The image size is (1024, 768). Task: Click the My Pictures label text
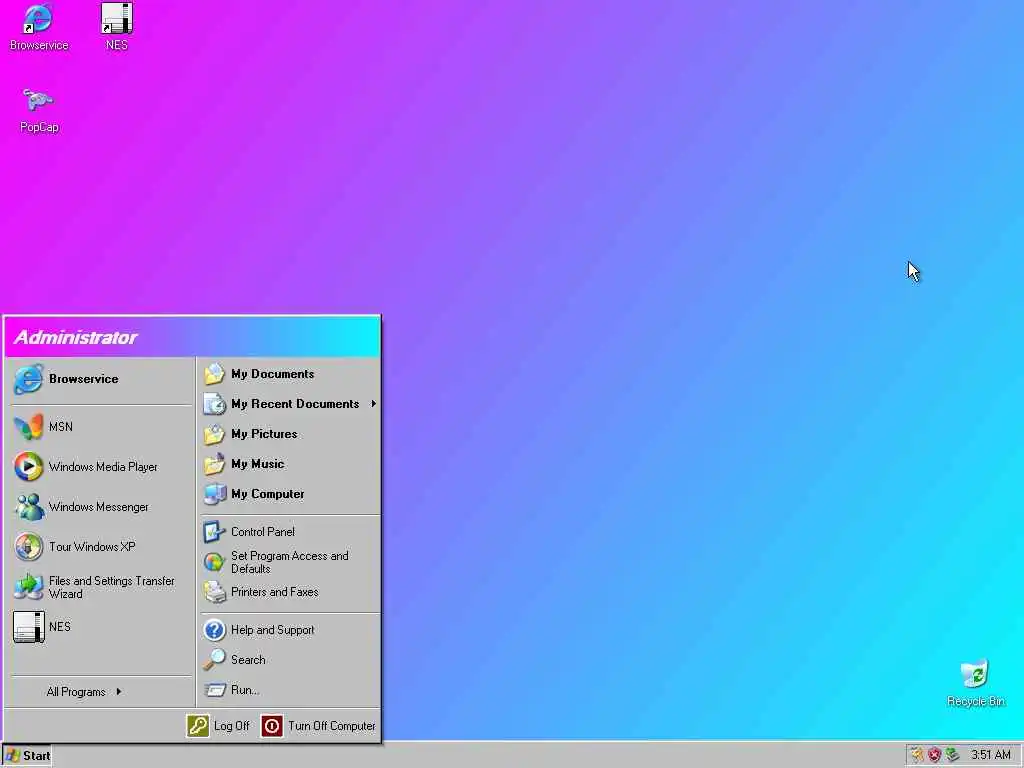point(264,434)
